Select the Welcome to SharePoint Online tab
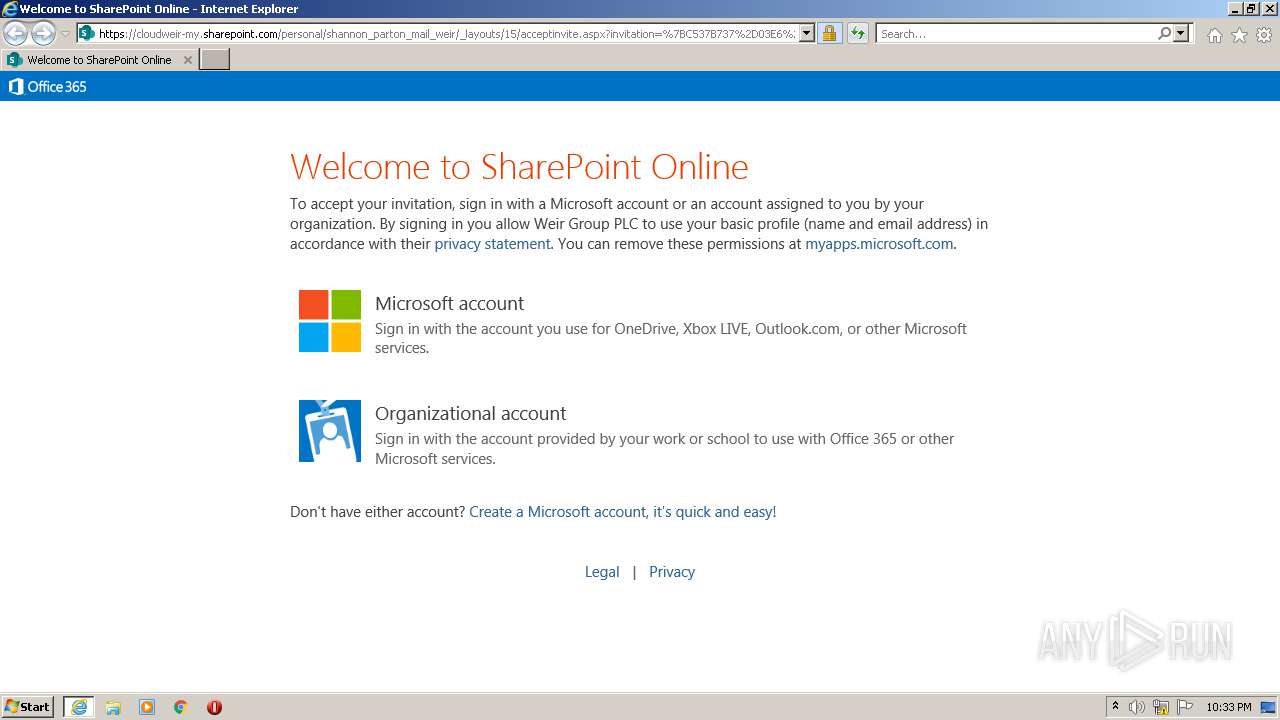Viewport: 1280px width, 720px height. coord(99,60)
